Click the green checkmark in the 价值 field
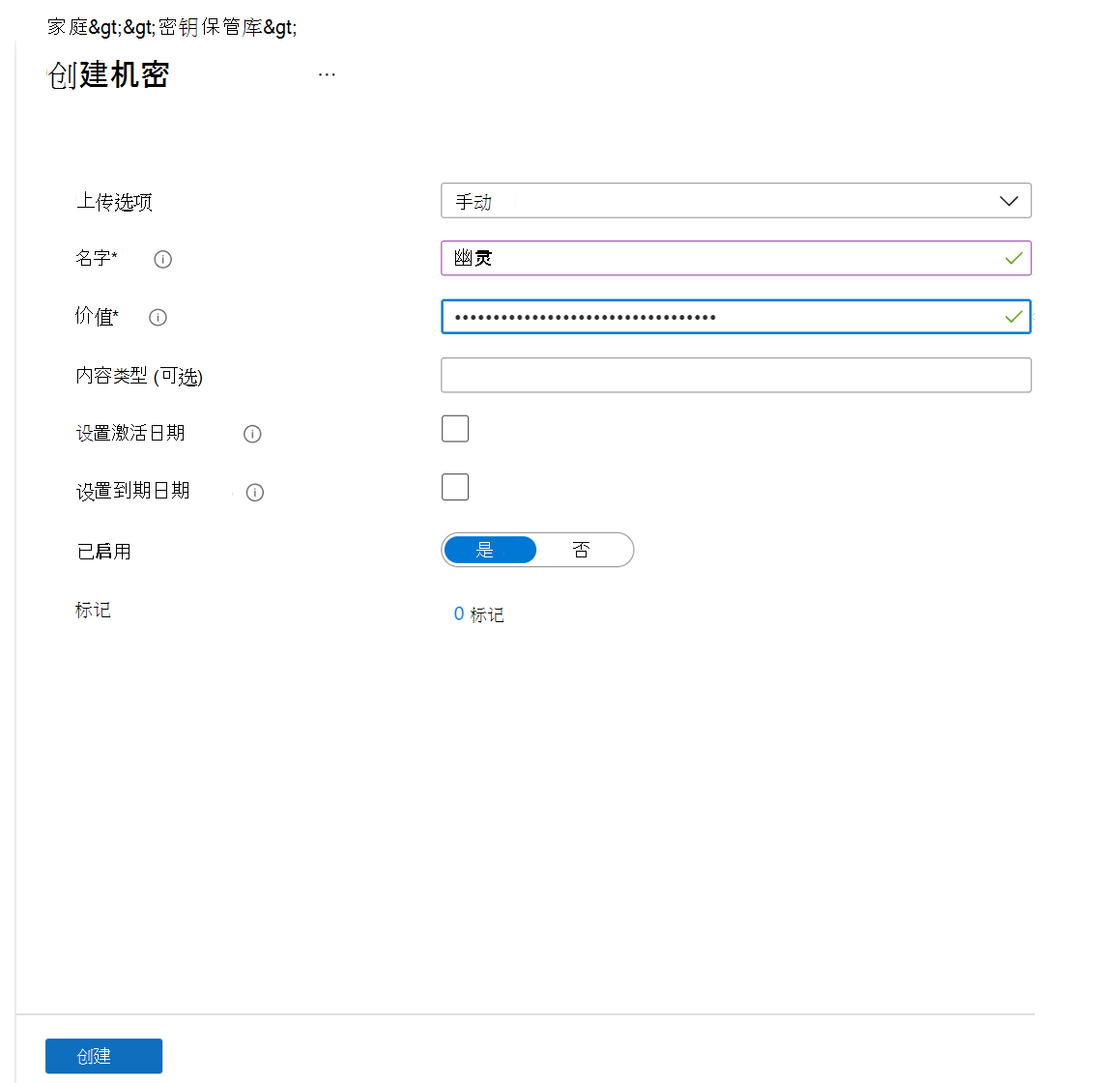The width and height of the screenshot is (1120, 1083). tap(1014, 316)
